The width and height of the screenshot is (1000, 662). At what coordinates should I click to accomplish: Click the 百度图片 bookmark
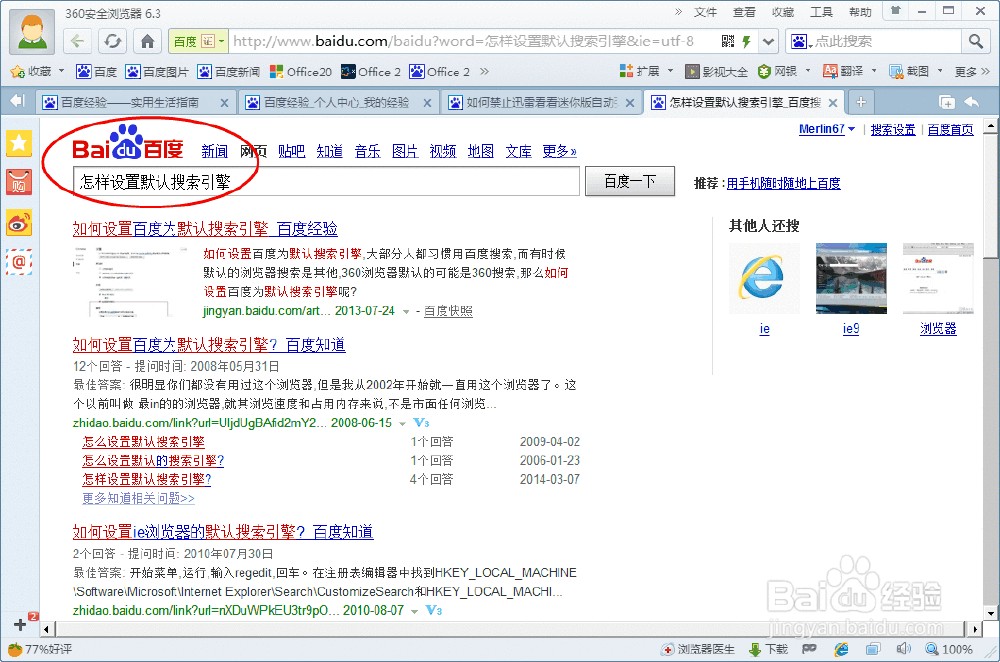point(157,71)
